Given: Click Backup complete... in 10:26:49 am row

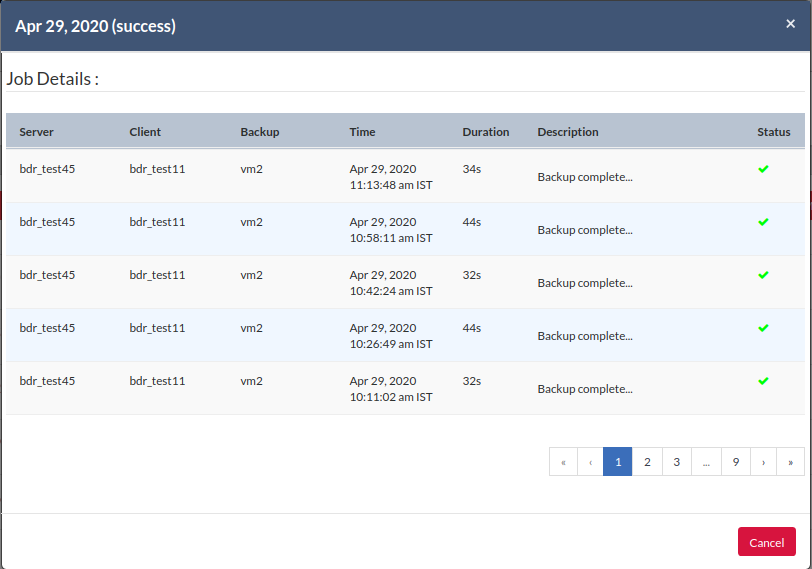Looking at the screenshot, I should 585,336.
